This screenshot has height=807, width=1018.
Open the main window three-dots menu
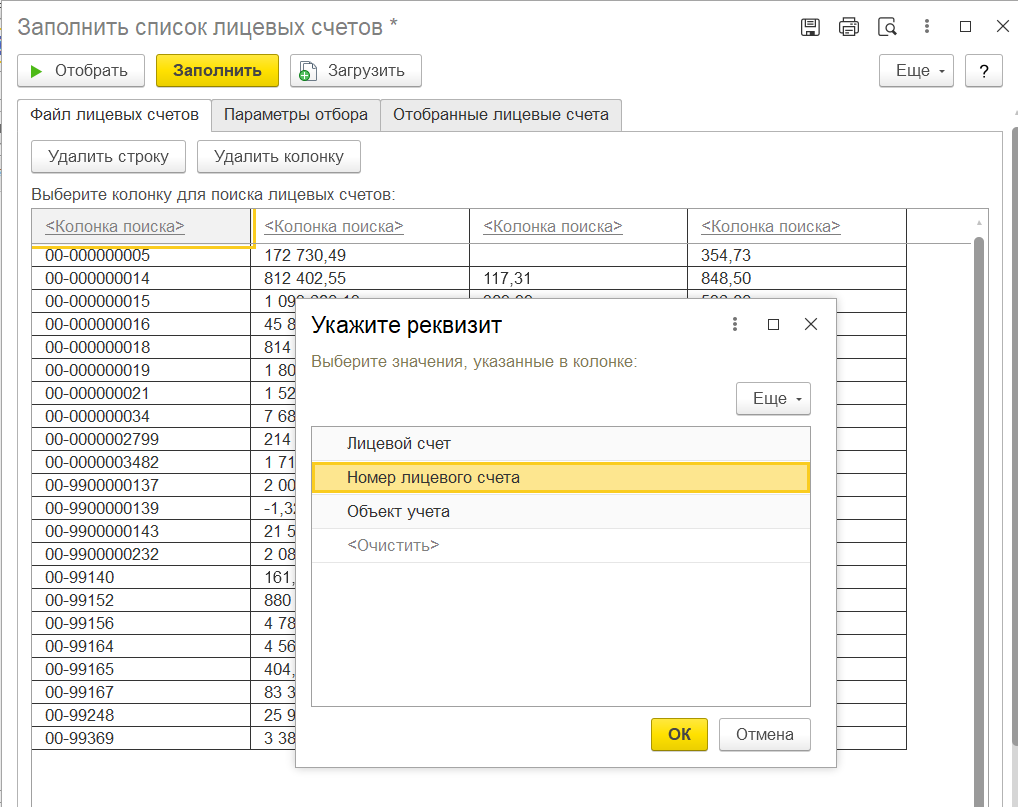point(927,27)
